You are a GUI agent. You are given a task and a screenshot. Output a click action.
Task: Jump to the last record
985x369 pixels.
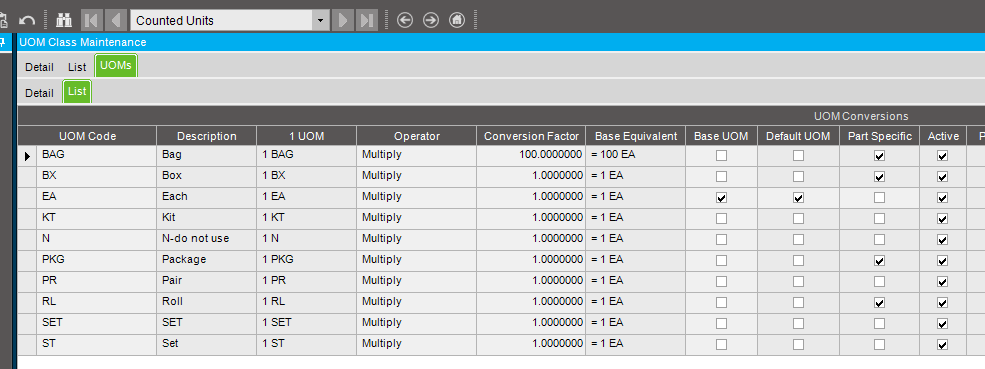[367, 20]
